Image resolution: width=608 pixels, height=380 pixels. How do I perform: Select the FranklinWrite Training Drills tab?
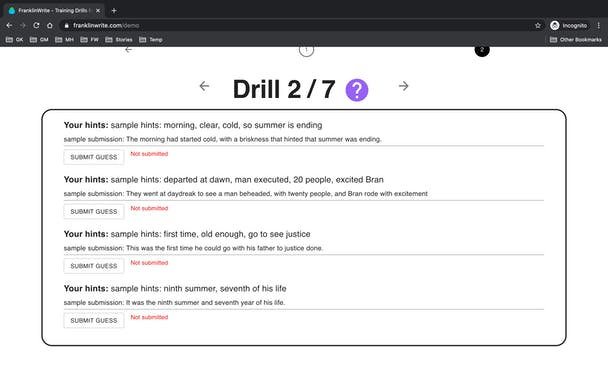pyautogui.click(x=54, y=10)
